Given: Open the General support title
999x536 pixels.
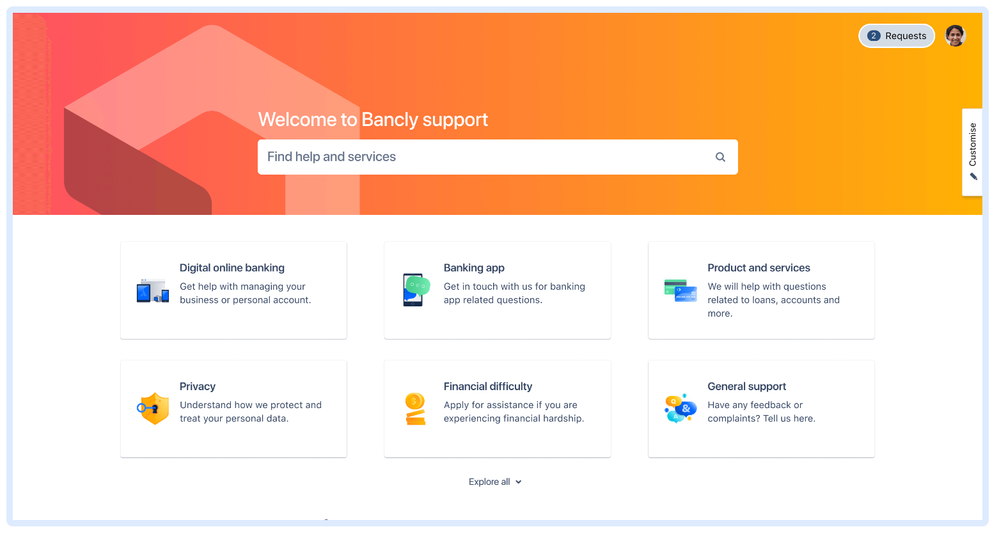Looking at the screenshot, I should 747,386.
